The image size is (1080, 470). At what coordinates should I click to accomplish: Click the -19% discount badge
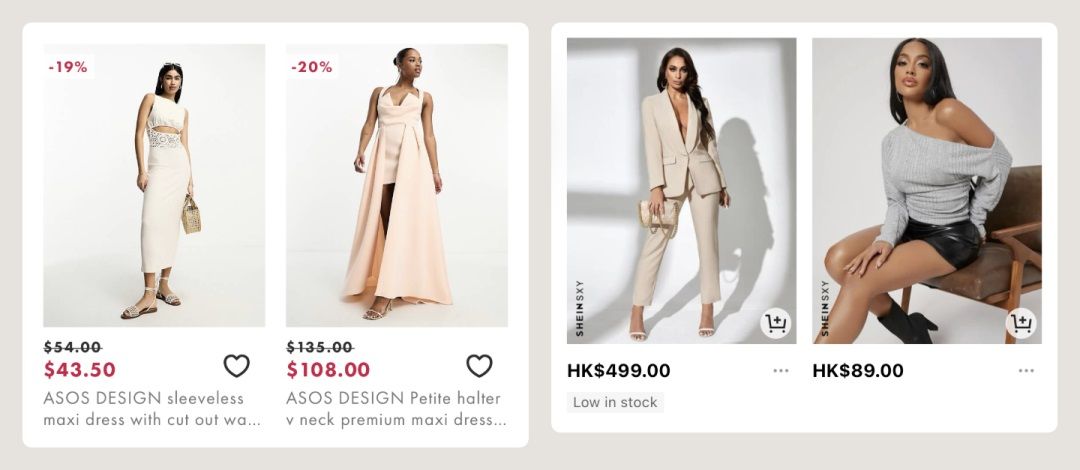coord(68,67)
